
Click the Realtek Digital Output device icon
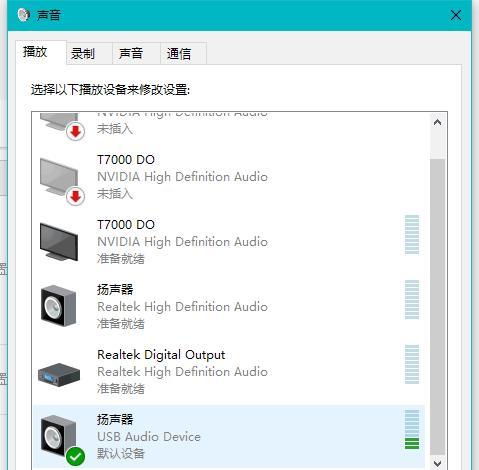coord(59,375)
